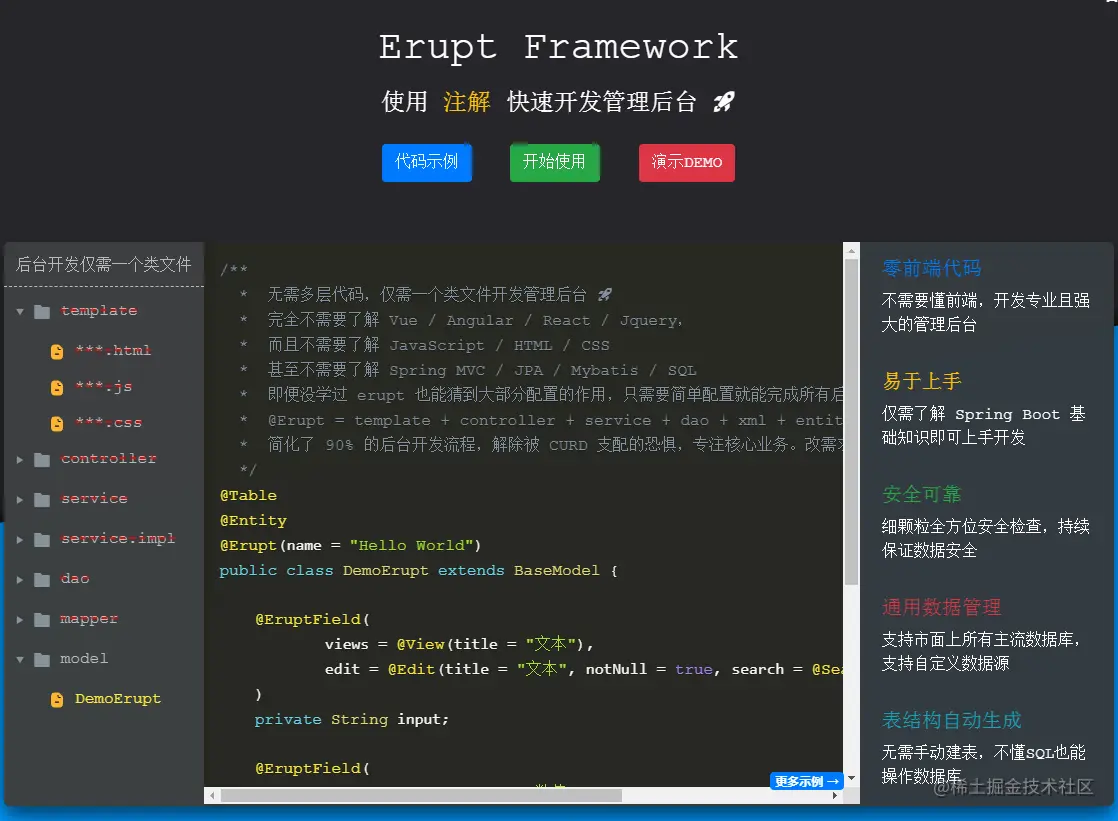Click the template folder icon
Image resolution: width=1118 pixels, height=821 pixels.
pyautogui.click(x=42, y=311)
